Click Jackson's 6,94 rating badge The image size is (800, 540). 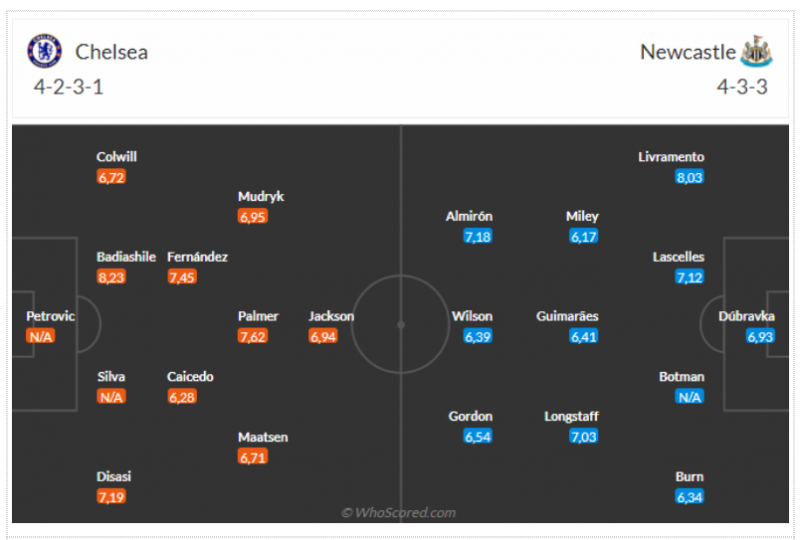coord(323,337)
